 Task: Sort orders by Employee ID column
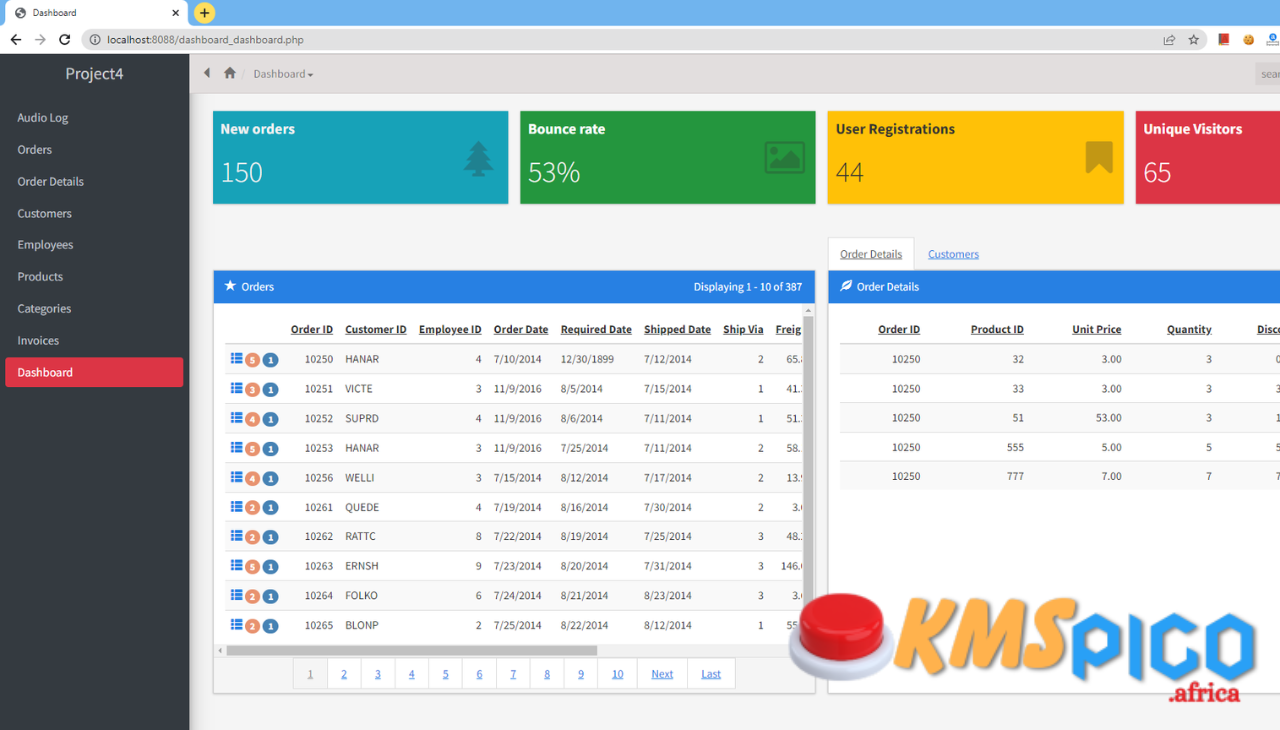pyautogui.click(x=450, y=329)
